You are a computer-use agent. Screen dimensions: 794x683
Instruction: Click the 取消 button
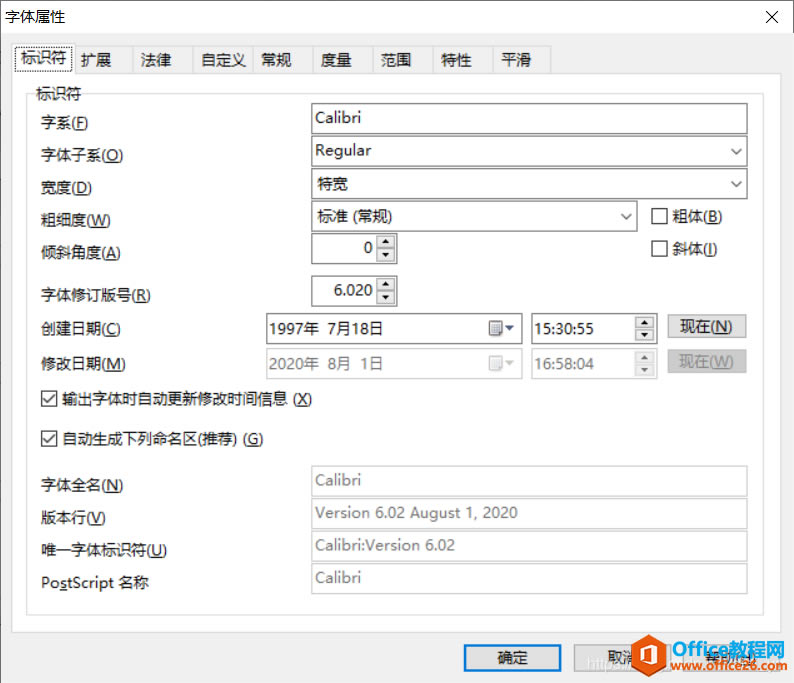point(622,658)
